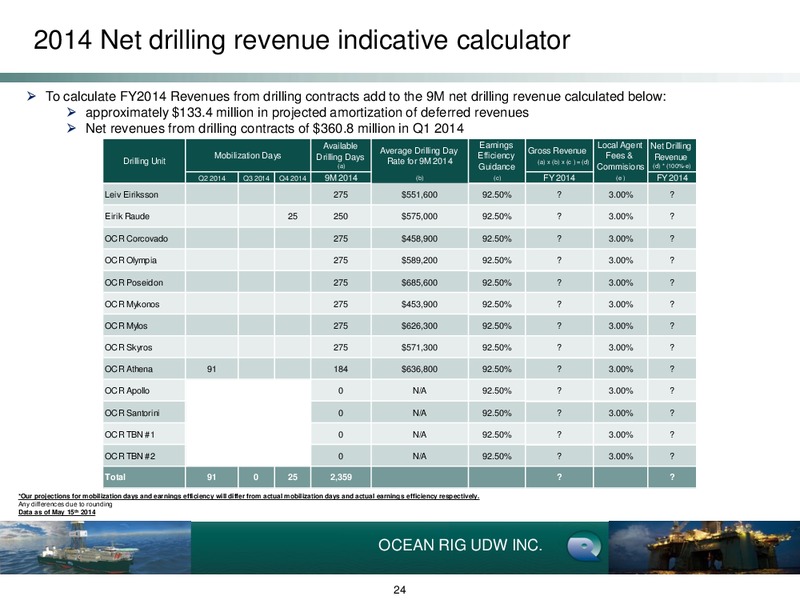Click the Ocean Rig circular logo icon
Screen dimensions: 800x600
[584, 546]
